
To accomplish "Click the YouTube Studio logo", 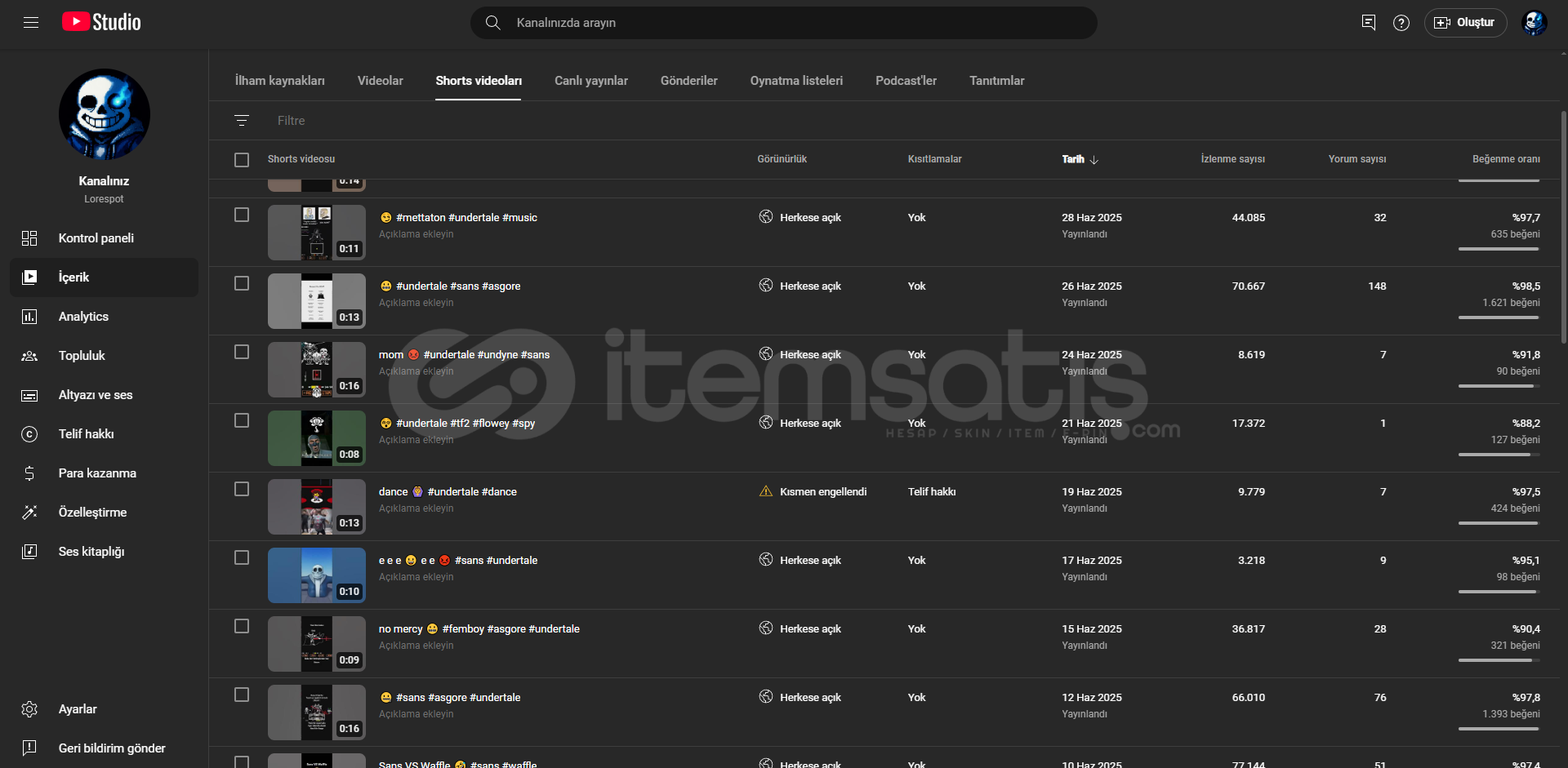I will point(101,22).
